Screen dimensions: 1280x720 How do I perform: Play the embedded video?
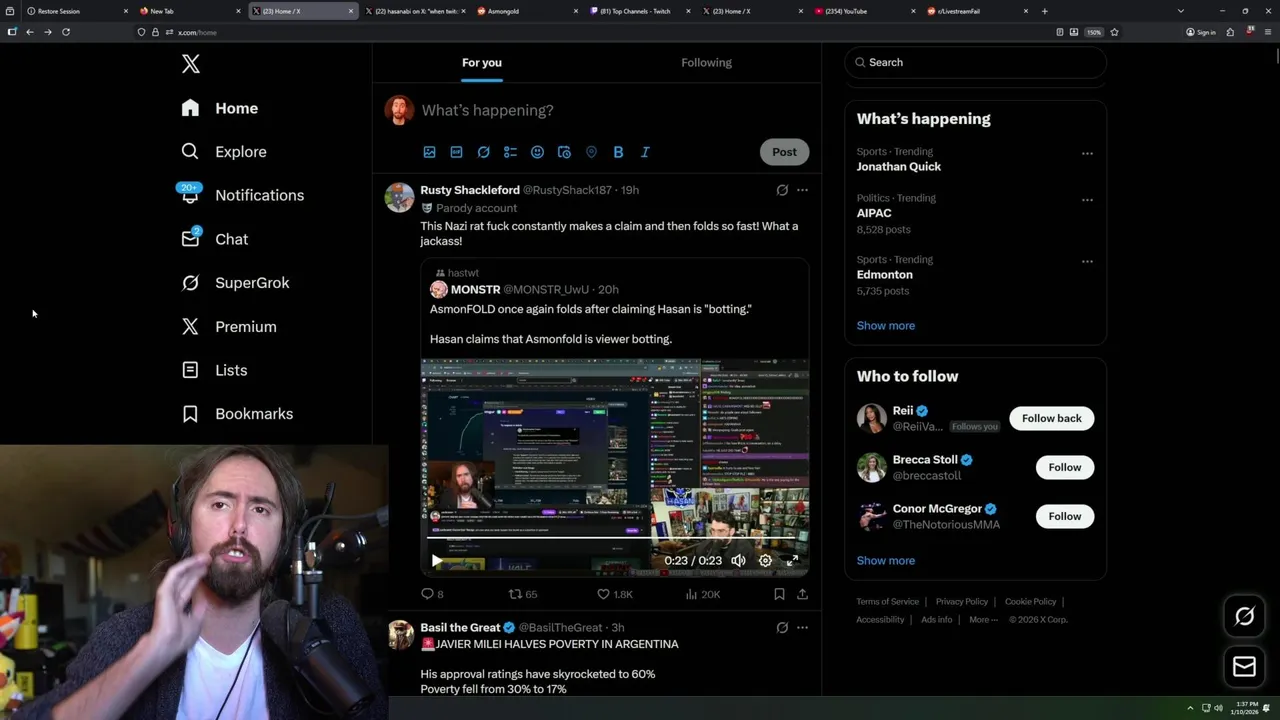coord(436,561)
